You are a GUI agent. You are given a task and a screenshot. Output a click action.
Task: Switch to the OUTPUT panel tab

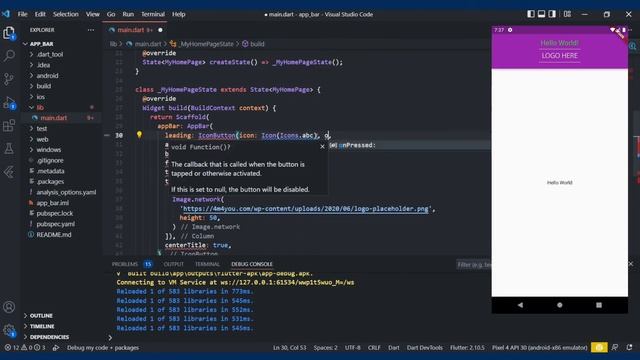click(x=173, y=264)
